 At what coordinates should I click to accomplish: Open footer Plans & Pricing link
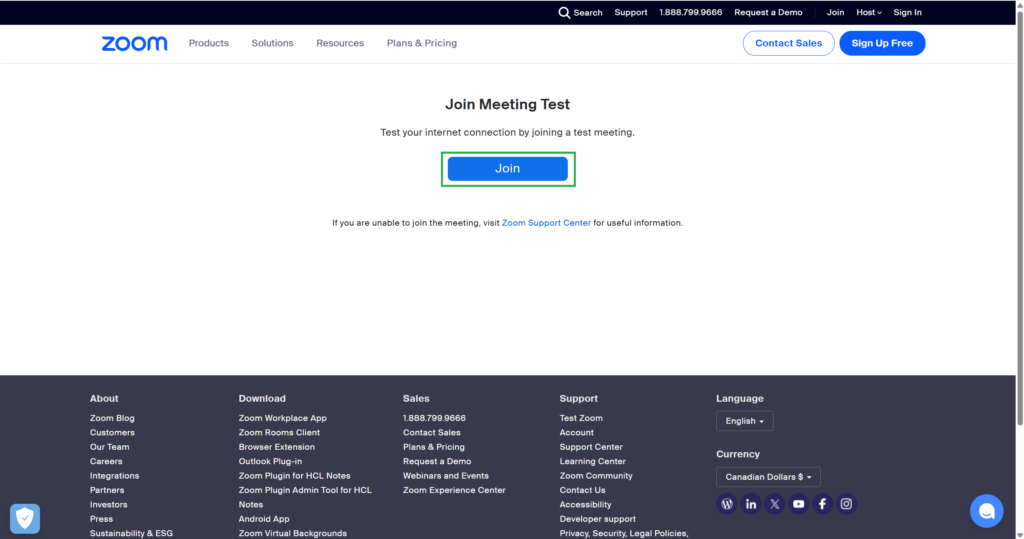[x=434, y=447]
